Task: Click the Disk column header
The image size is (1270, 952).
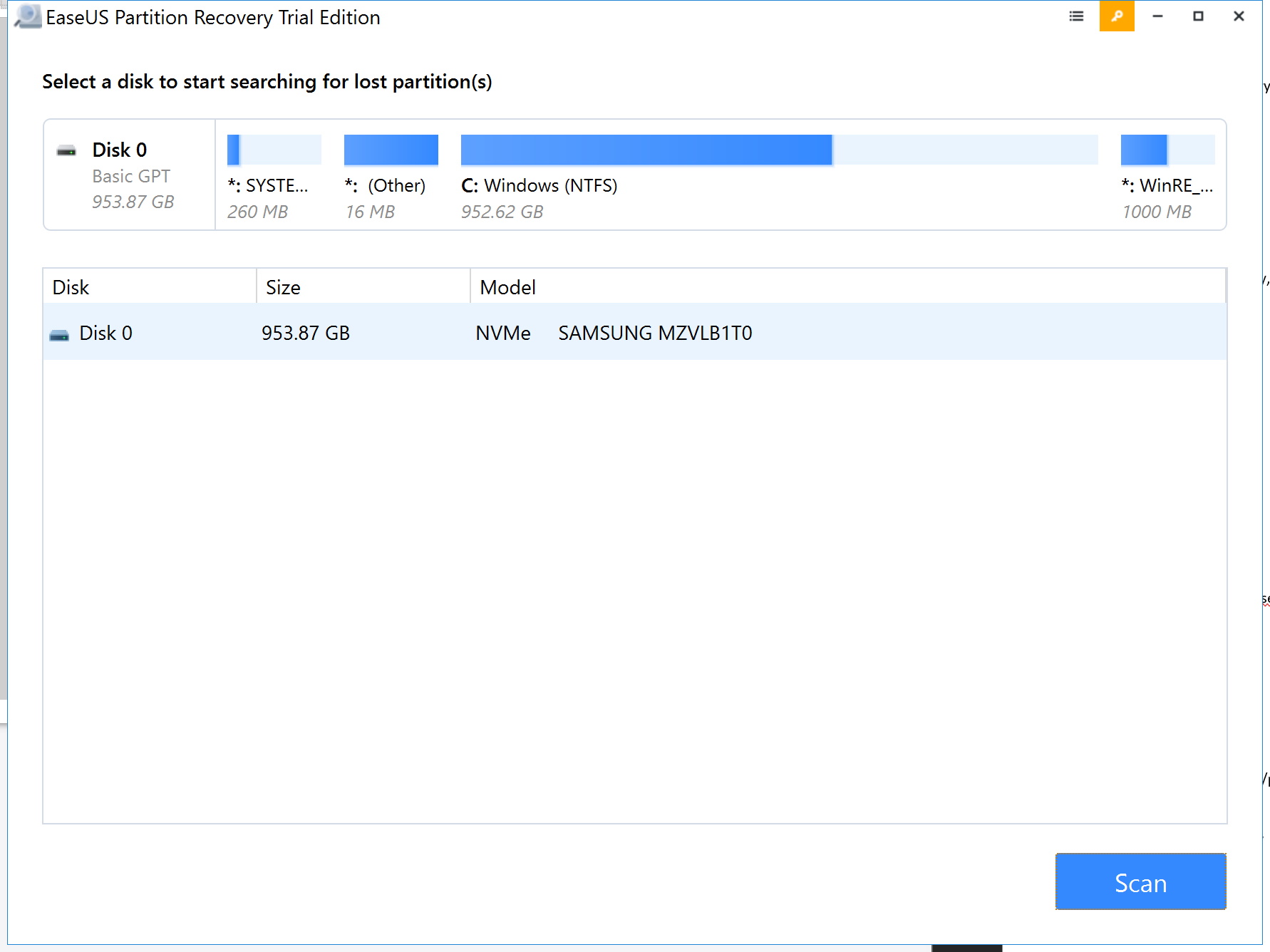Action: [150, 286]
